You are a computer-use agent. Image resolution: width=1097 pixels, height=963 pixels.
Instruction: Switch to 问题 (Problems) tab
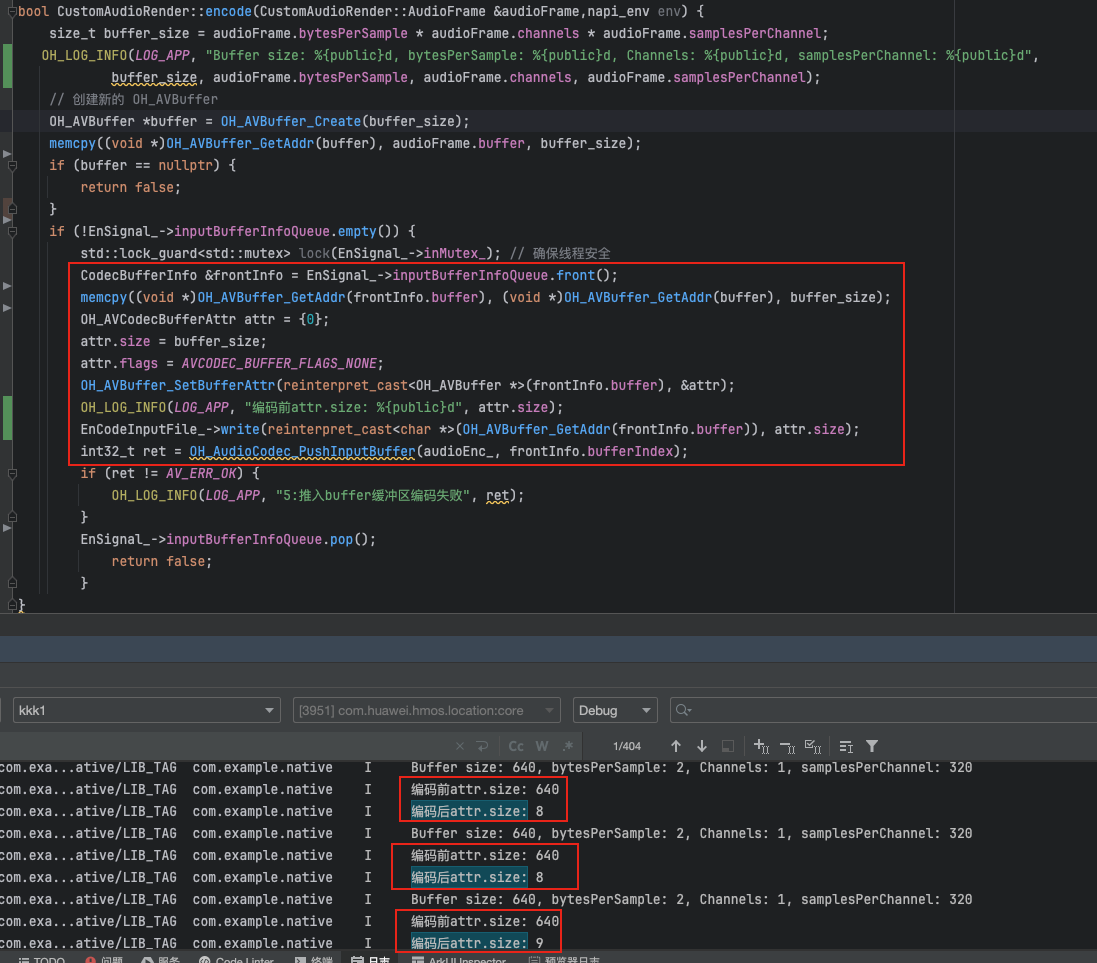pyautogui.click(x=104, y=959)
